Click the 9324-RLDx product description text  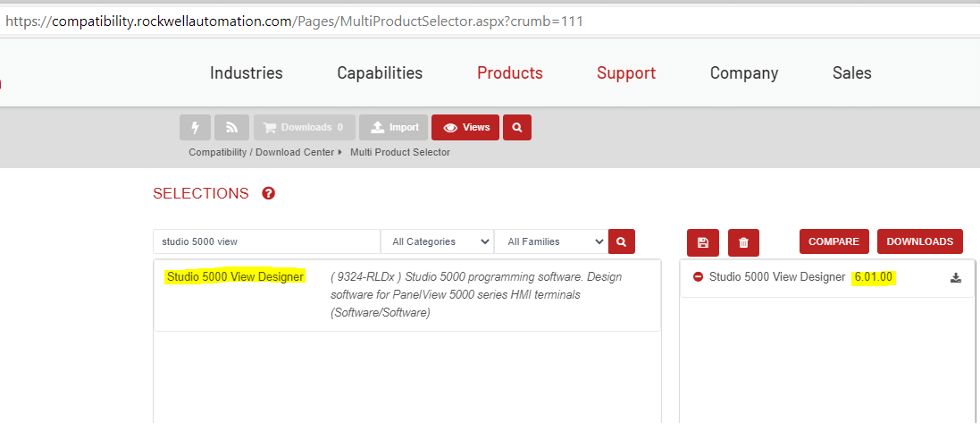pyautogui.click(x=476, y=295)
